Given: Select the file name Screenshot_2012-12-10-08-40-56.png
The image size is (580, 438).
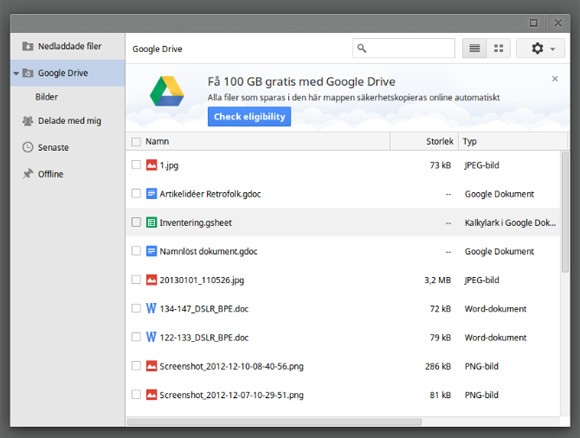Looking at the screenshot, I should pyautogui.click(x=232, y=366).
